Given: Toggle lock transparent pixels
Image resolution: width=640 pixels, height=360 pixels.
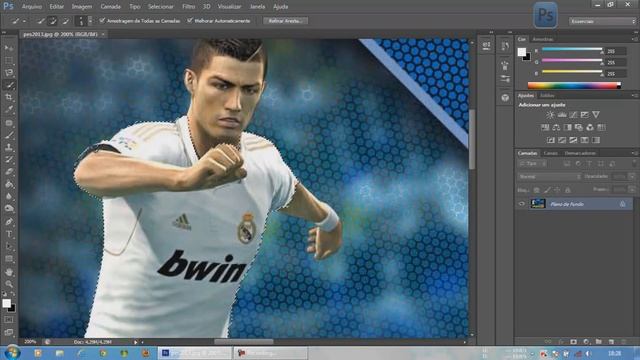Looking at the screenshot, I should tap(537, 190).
